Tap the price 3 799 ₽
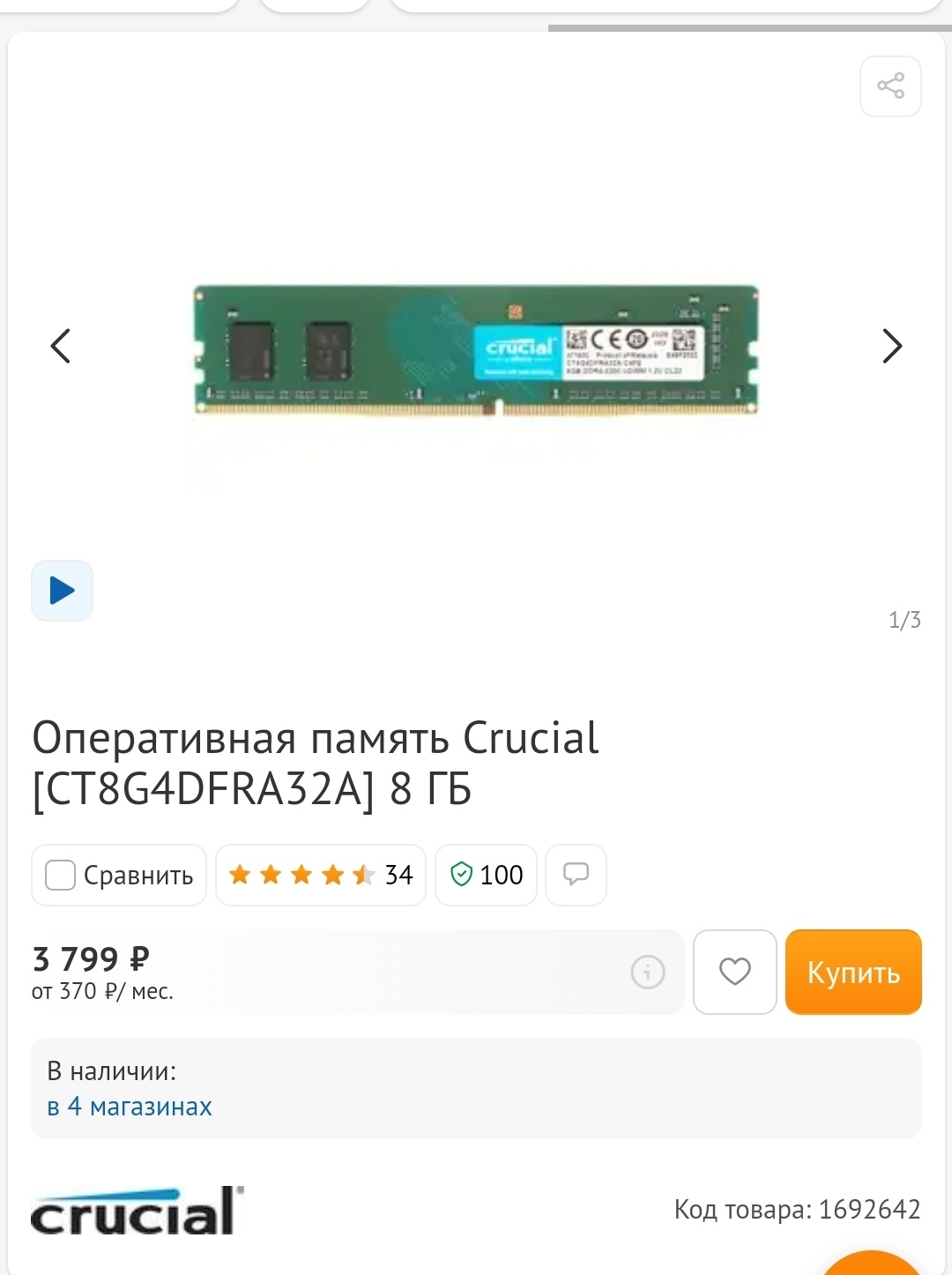Screen dimensions: 952x1275 91,958
